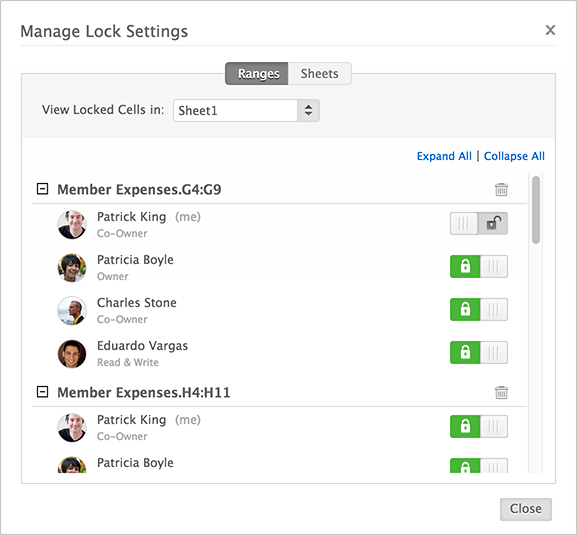Toggle lock for Patrick King on G4:G9
Image resolution: width=577 pixels, height=535 pixels.
tap(479, 223)
